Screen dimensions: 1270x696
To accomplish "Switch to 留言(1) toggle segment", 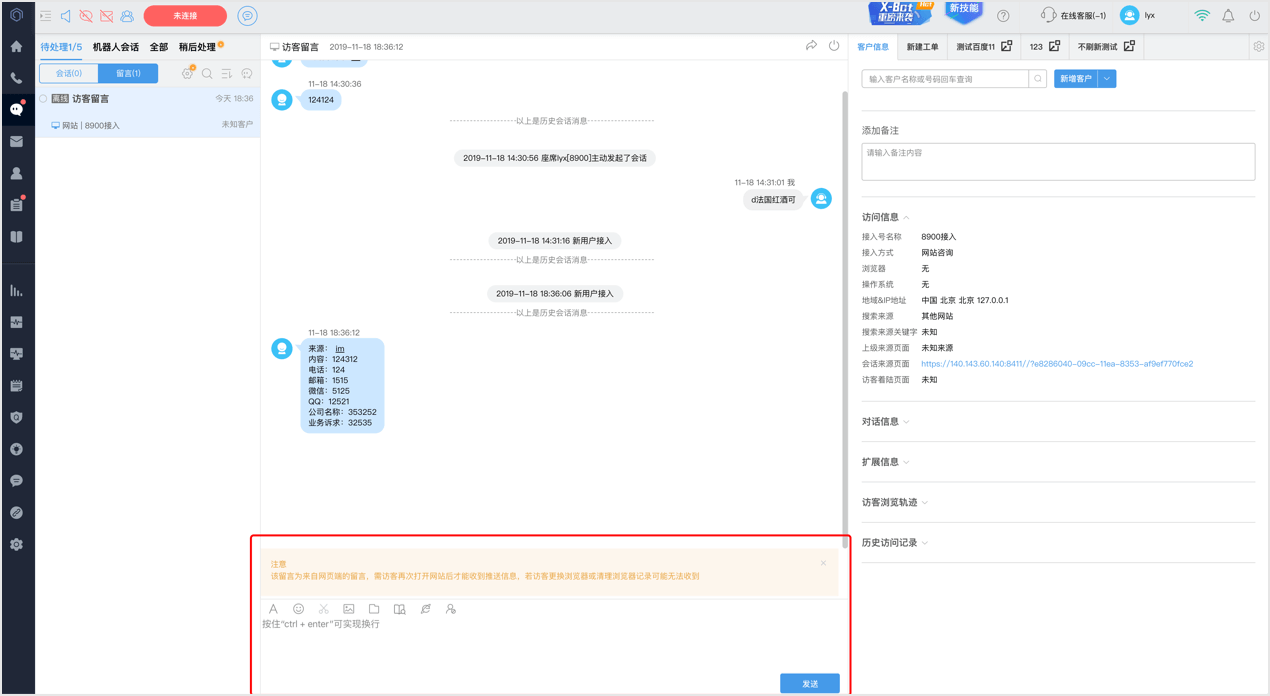I will coord(128,73).
